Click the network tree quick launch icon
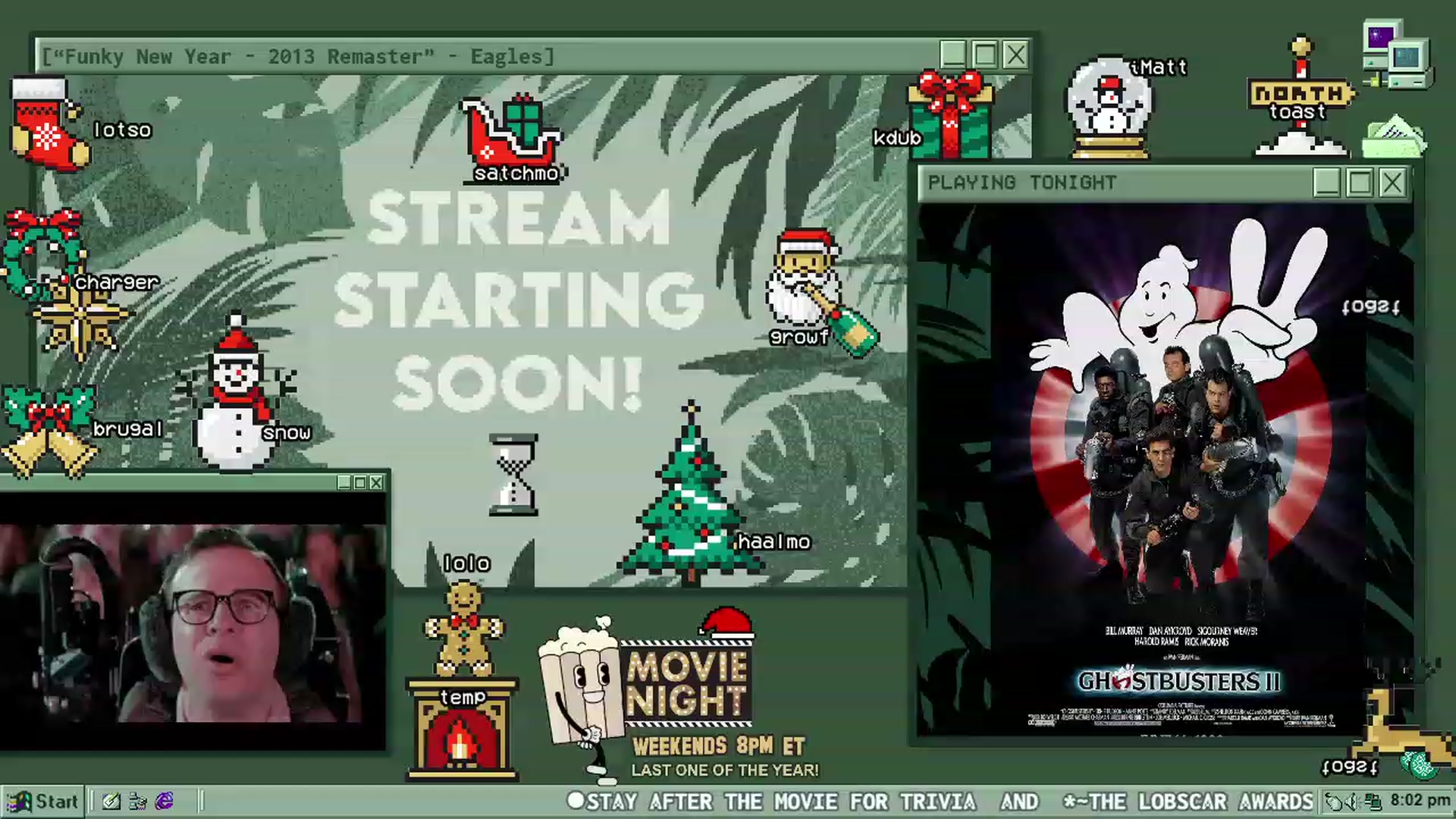1456x819 pixels. [x=138, y=802]
